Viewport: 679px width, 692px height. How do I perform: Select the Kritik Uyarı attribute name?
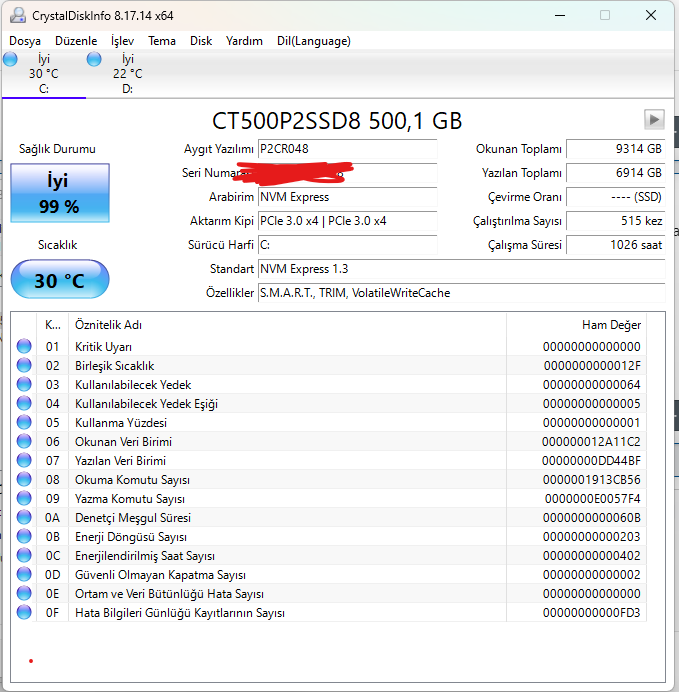tap(103, 347)
